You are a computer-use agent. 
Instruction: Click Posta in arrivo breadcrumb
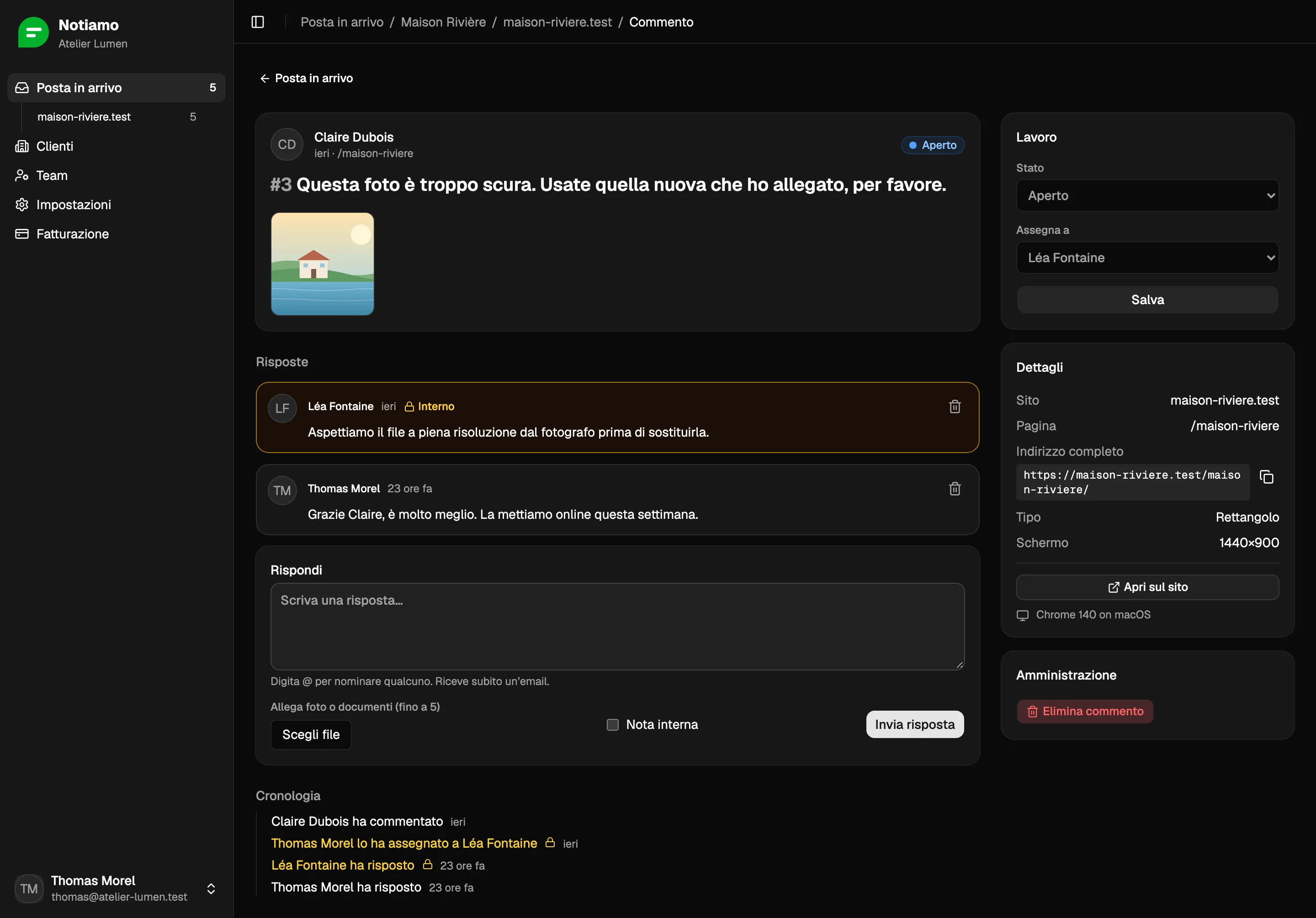tap(342, 22)
